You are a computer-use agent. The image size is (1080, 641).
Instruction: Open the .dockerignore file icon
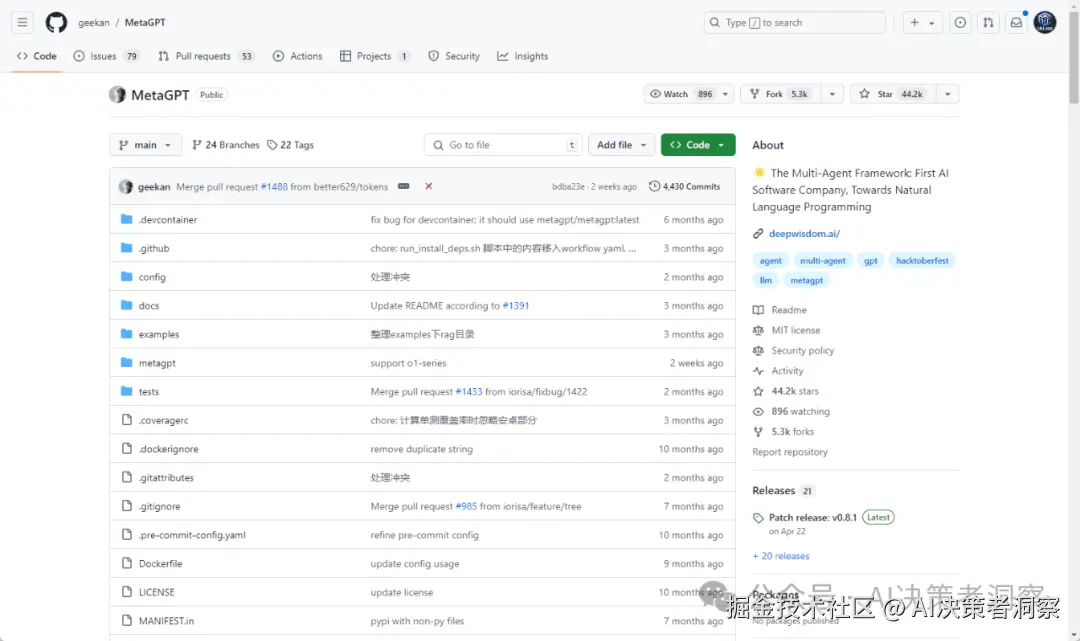[127, 448]
